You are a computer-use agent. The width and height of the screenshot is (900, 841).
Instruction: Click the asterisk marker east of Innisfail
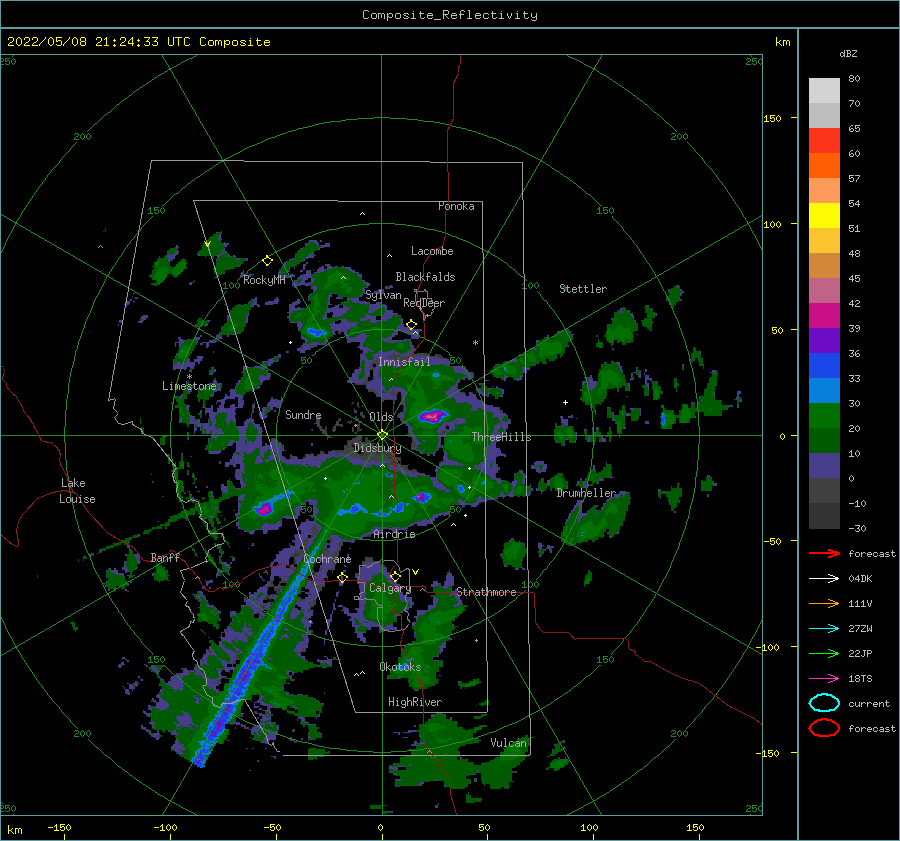[475, 343]
